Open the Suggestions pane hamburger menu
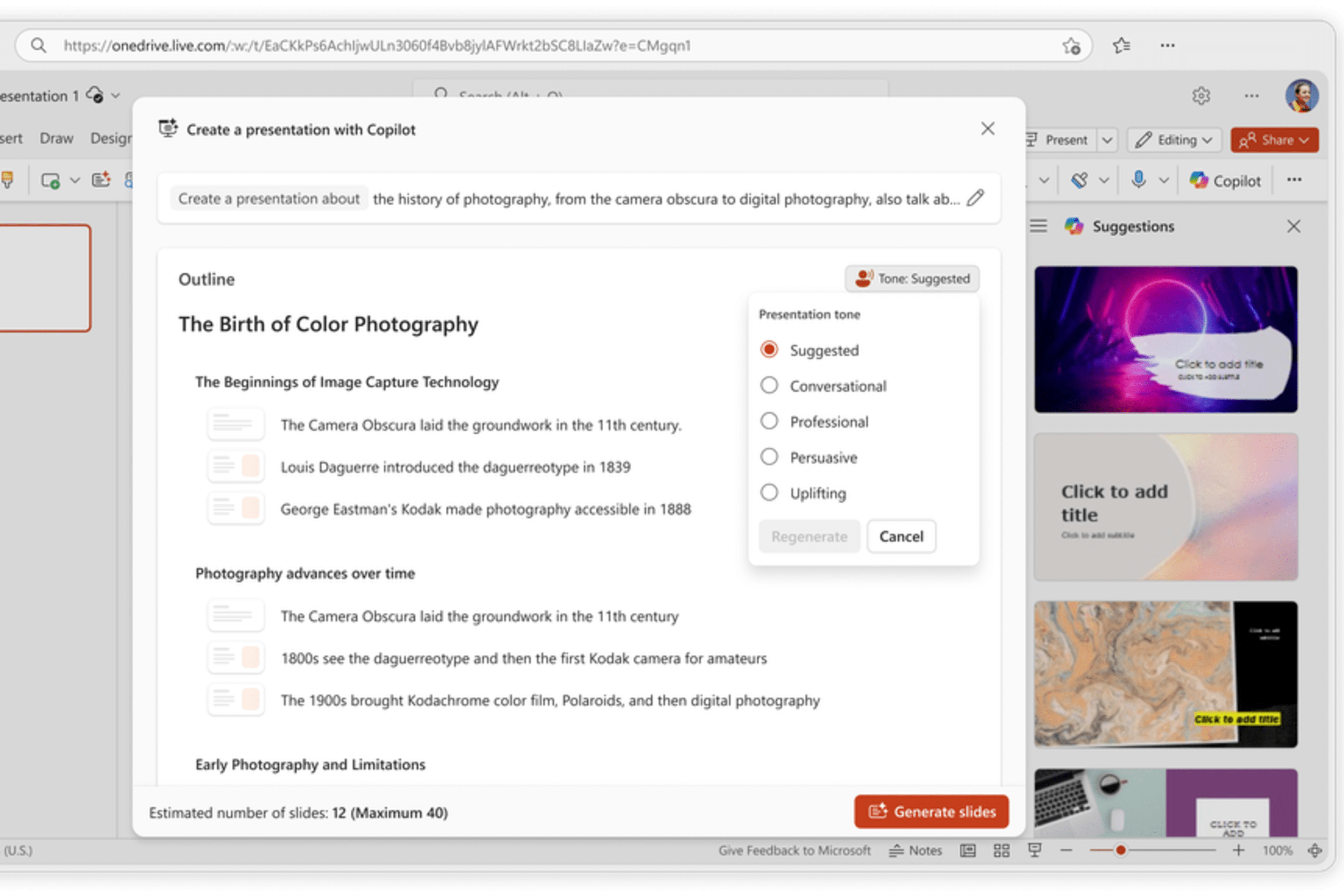This screenshot has width=1344, height=896. pos(1038,226)
